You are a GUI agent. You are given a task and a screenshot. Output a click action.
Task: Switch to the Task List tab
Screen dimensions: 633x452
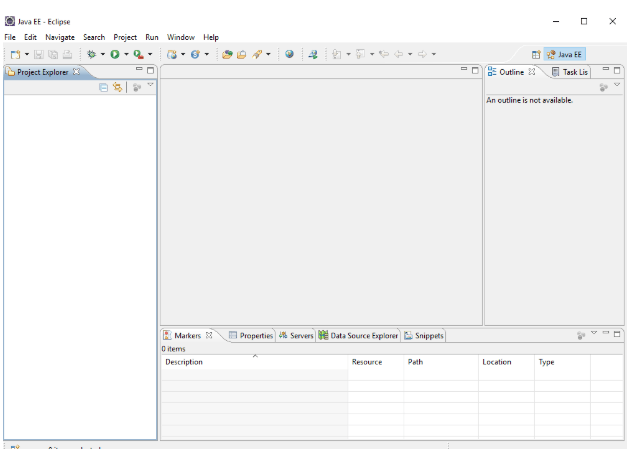[x=570, y=72]
